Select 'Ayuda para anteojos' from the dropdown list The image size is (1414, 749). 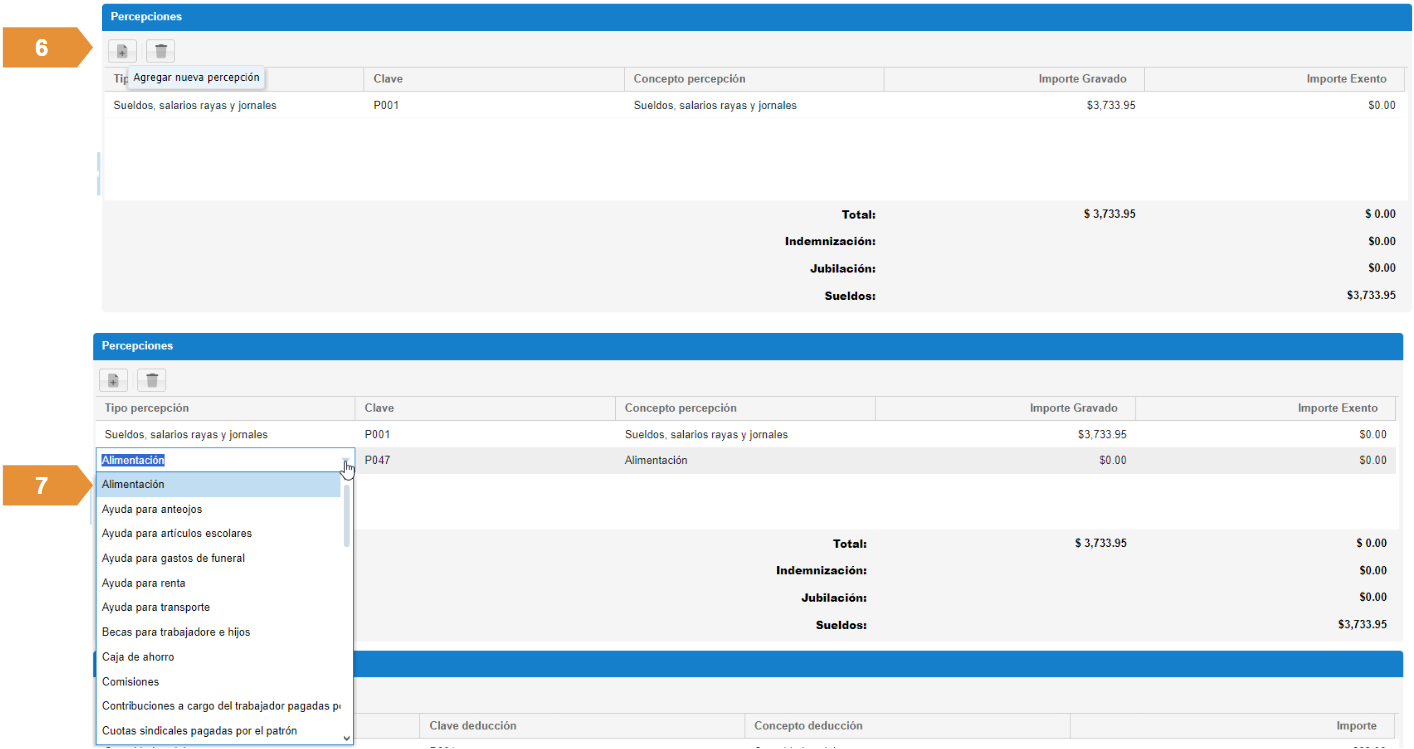(152, 509)
